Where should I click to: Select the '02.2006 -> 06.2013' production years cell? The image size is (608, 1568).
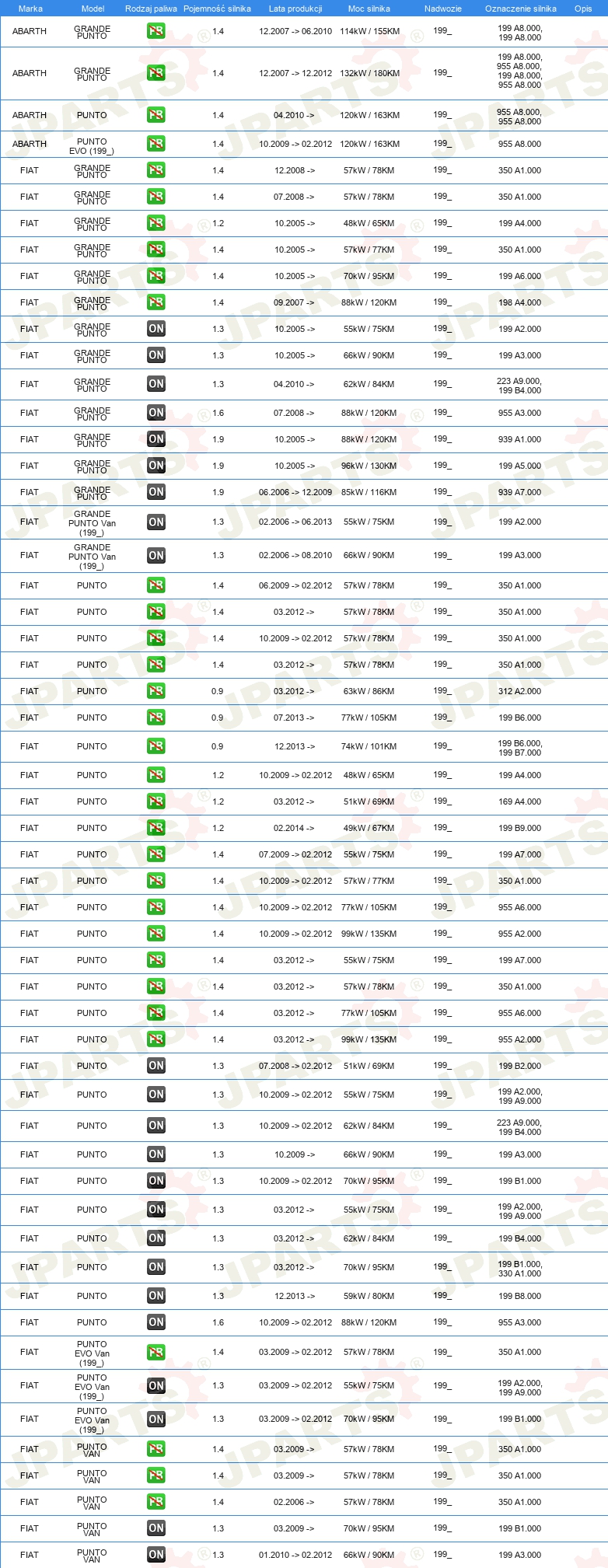pos(295,522)
